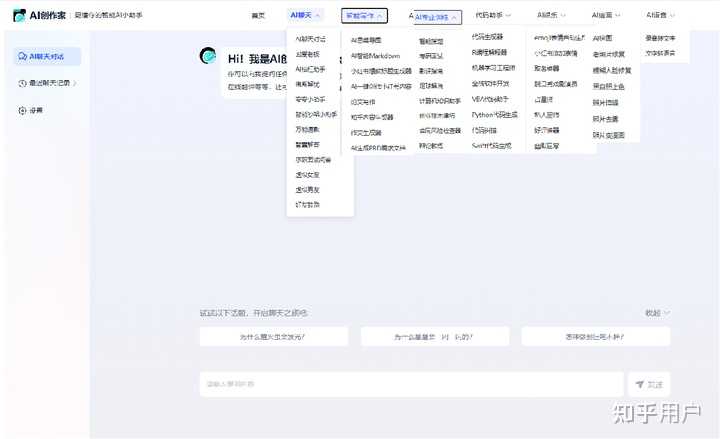
Task: Go to the 首页 nav item
Action: (x=258, y=16)
